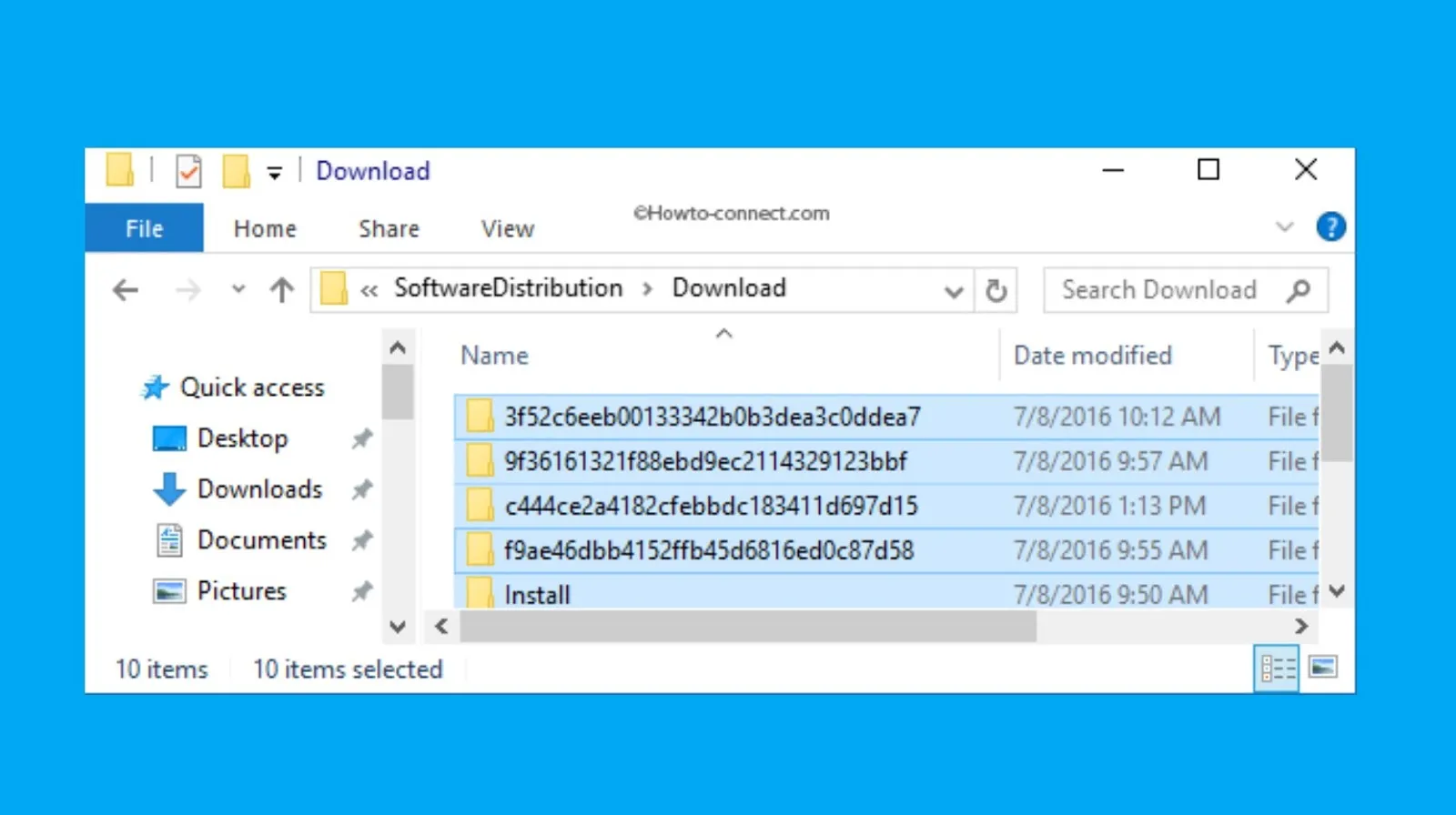
Task: Expand the ribbon with the chevron
Action: point(1284,226)
